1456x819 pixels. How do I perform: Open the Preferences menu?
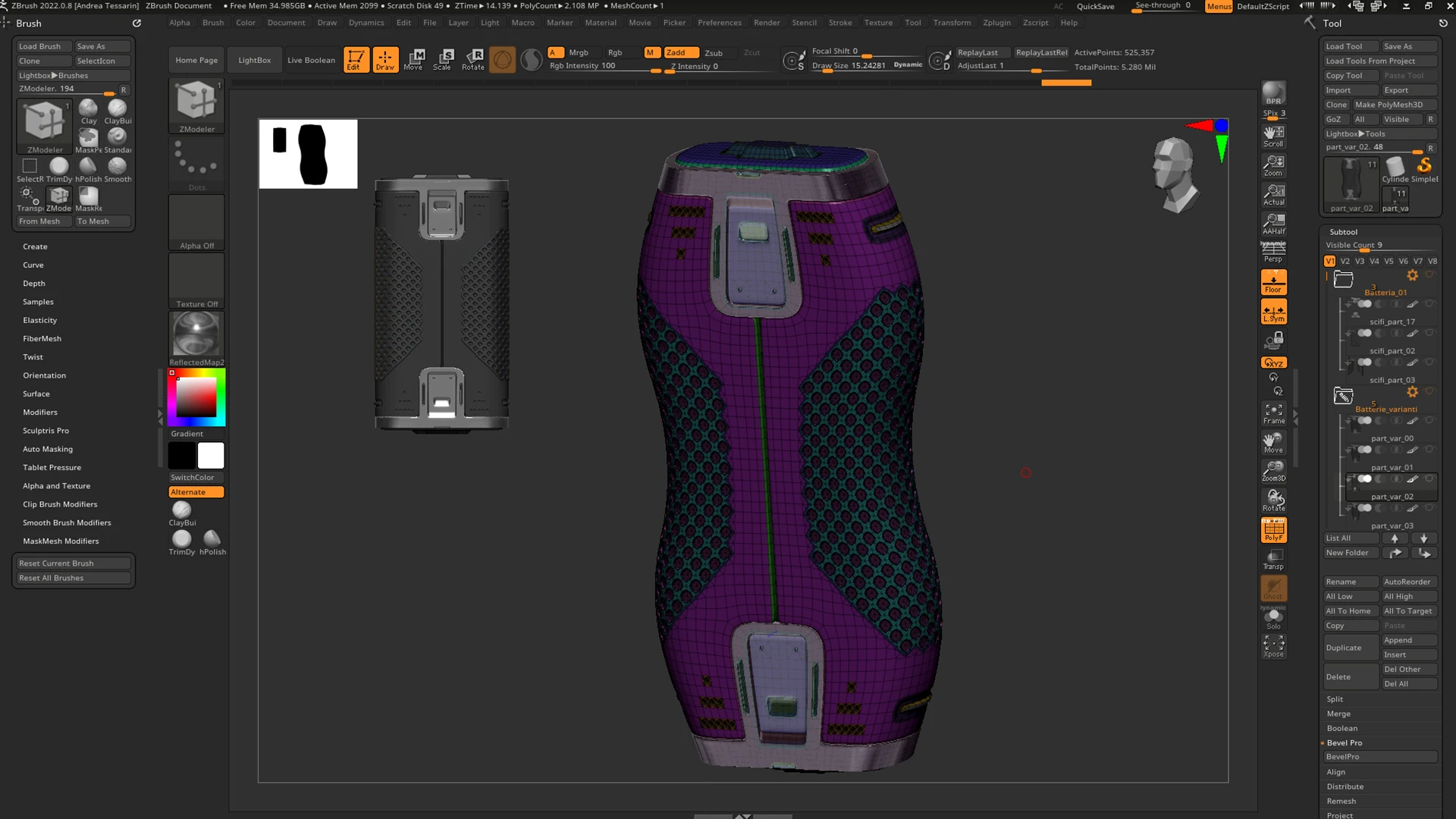tap(720, 23)
